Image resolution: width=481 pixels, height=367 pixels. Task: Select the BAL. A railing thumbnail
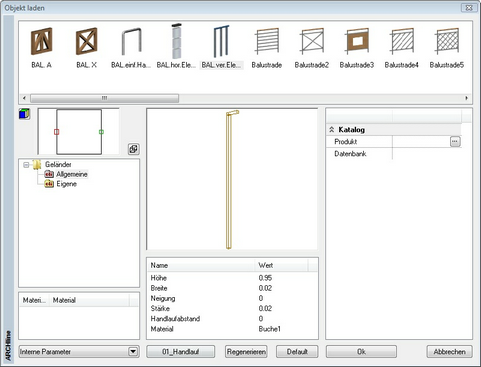point(42,41)
